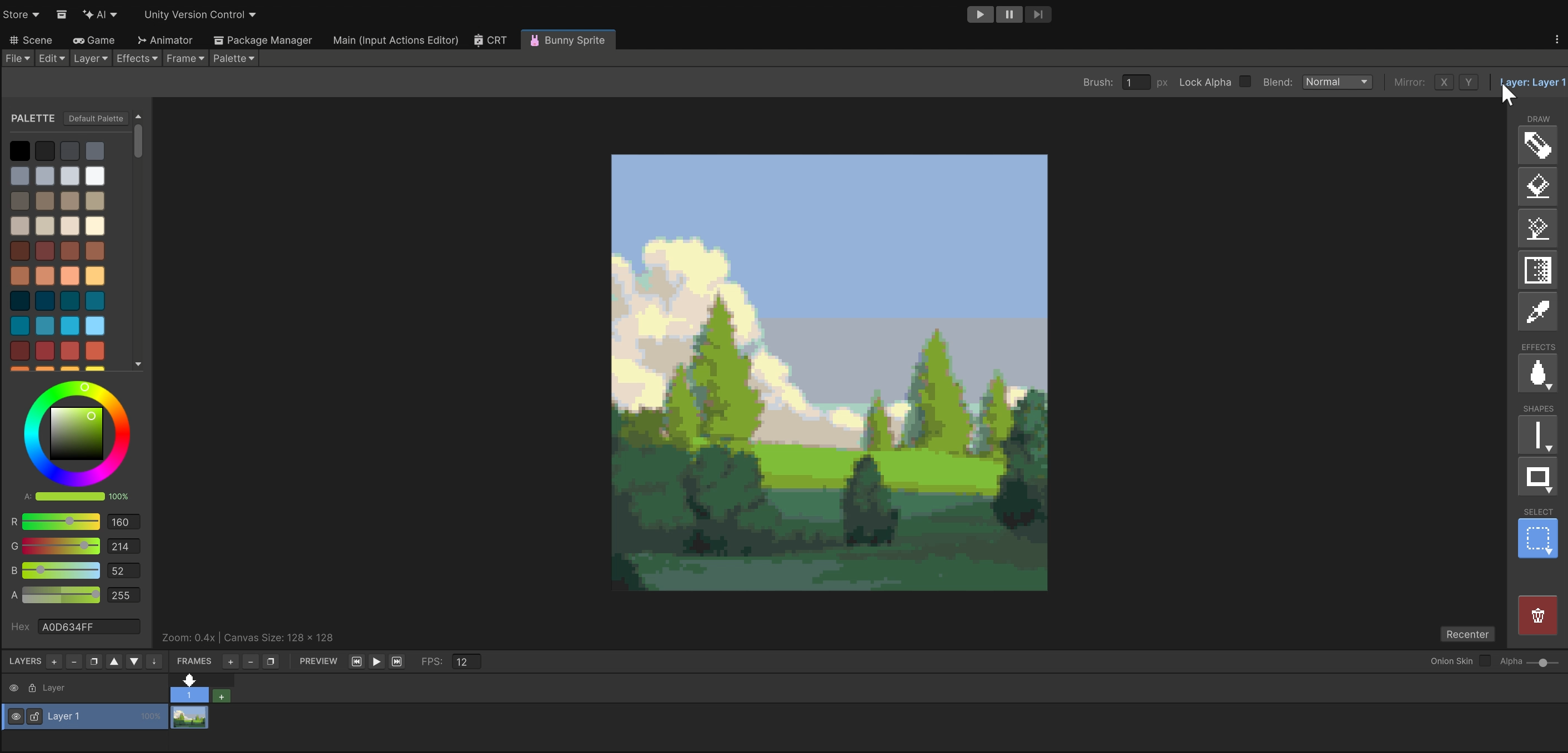Switch to the Animator tab
Screen dimensions: 1568x753
(165, 40)
